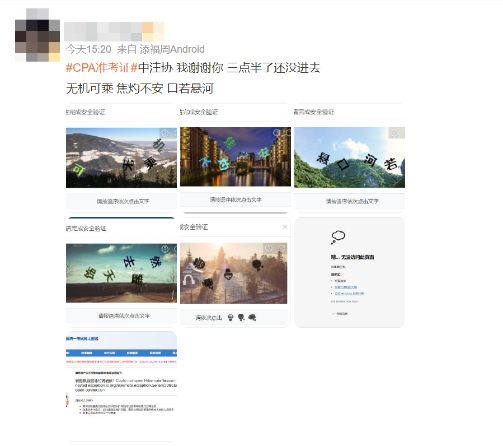Open the snowy mountain captcha image
The width and height of the screenshot is (503, 446).
[121, 158]
